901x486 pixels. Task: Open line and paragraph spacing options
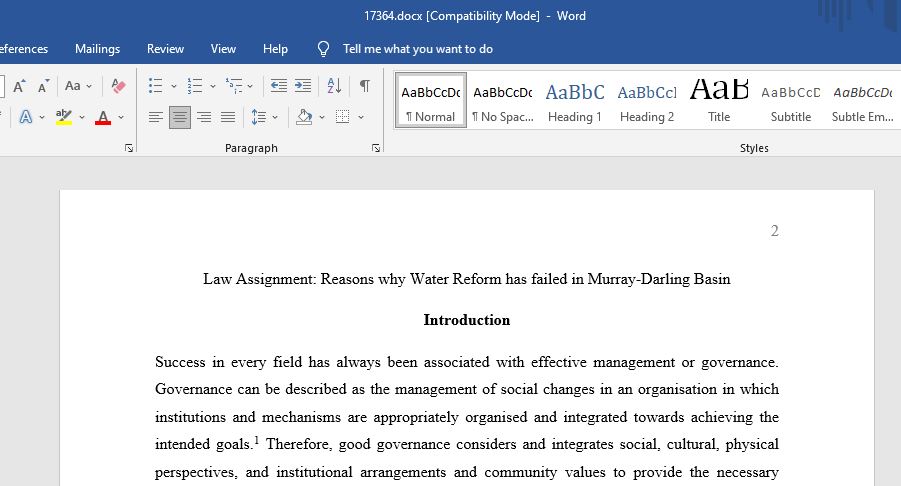click(259, 117)
